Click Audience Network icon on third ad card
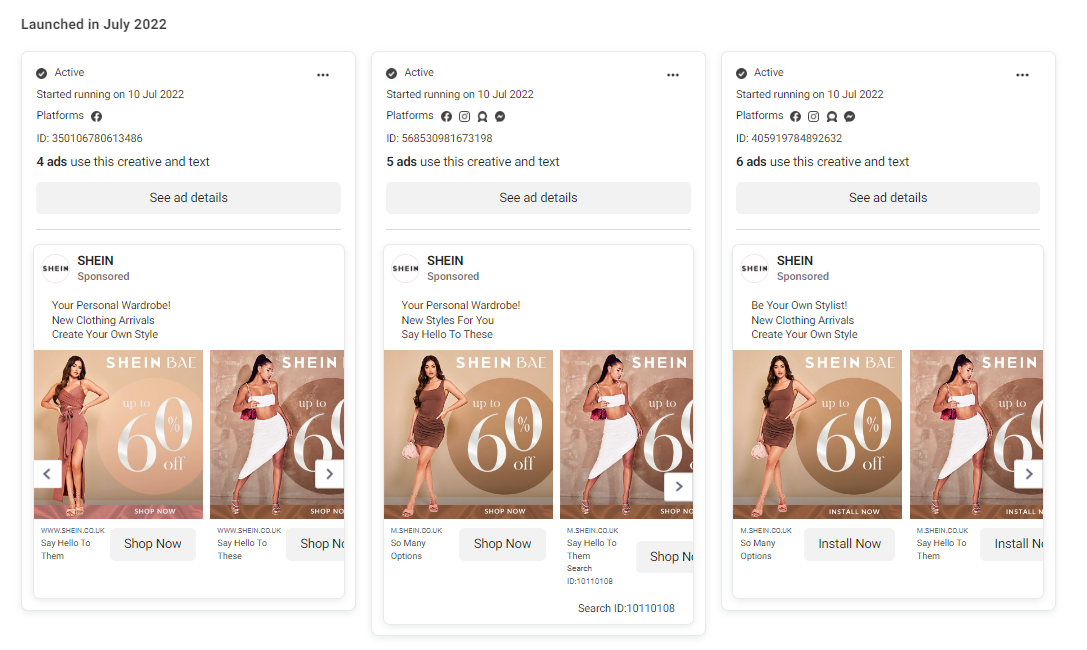This screenshot has width=1087, height=650. [x=832, y=116]
